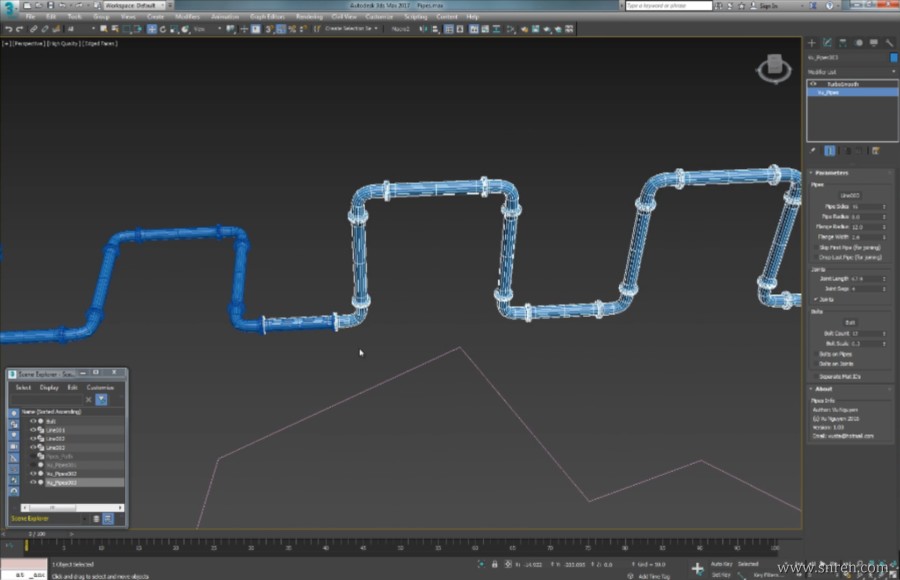Screen dimensions: 900x580
Task: Click the Set Key large plus button
Action: pos(697,569)
